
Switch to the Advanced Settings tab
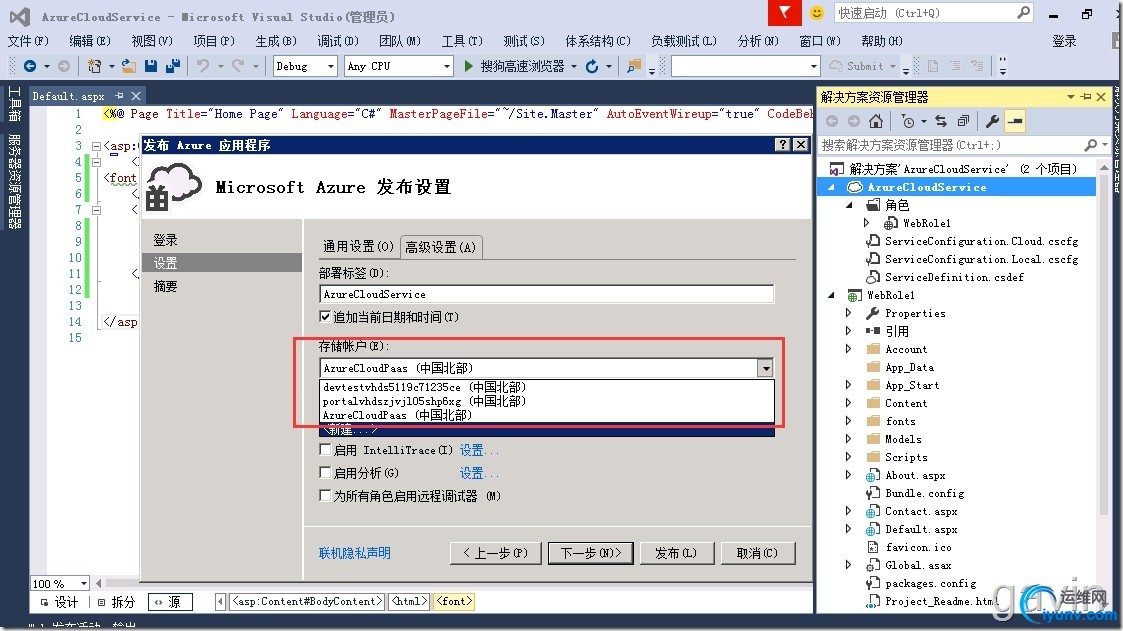point(440,247)
